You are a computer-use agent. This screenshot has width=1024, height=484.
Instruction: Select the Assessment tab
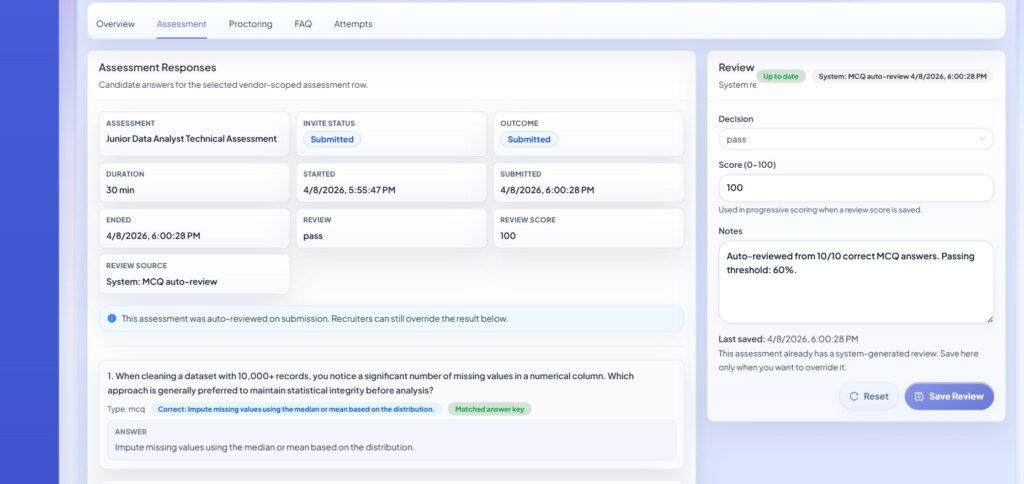[x=182, y=24]
